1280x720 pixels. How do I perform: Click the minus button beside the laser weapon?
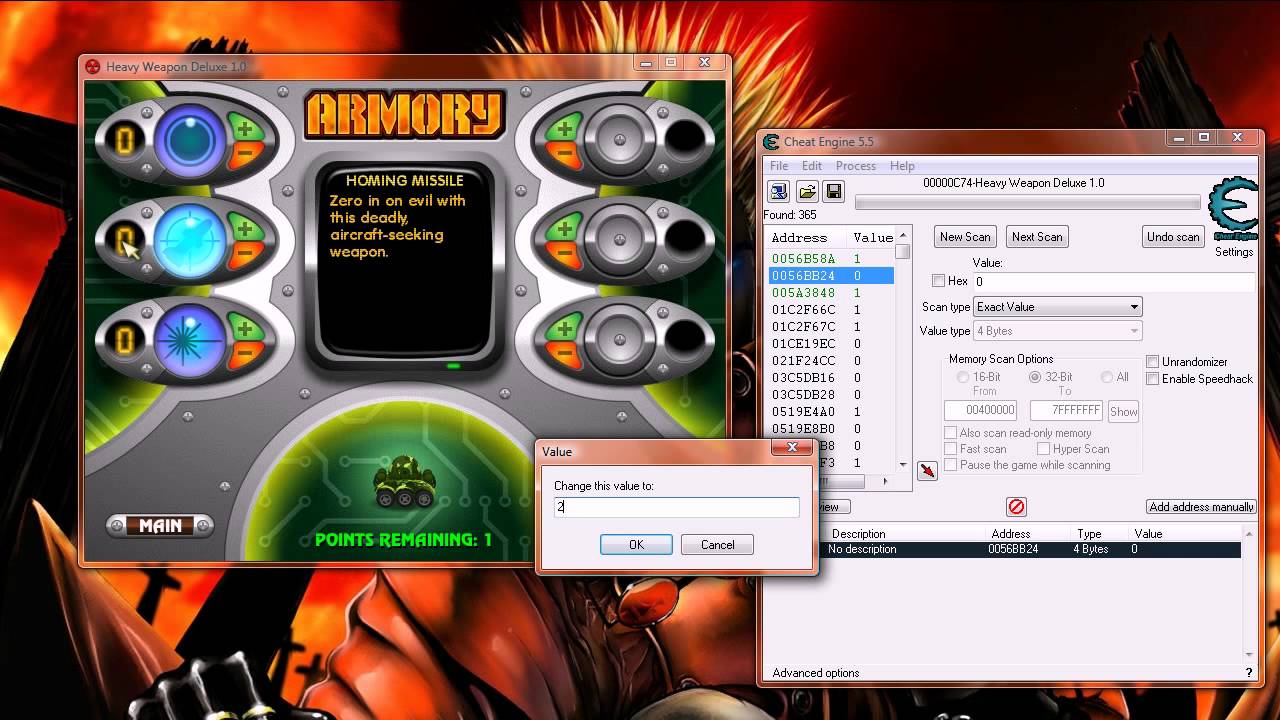tap(245, 352)
